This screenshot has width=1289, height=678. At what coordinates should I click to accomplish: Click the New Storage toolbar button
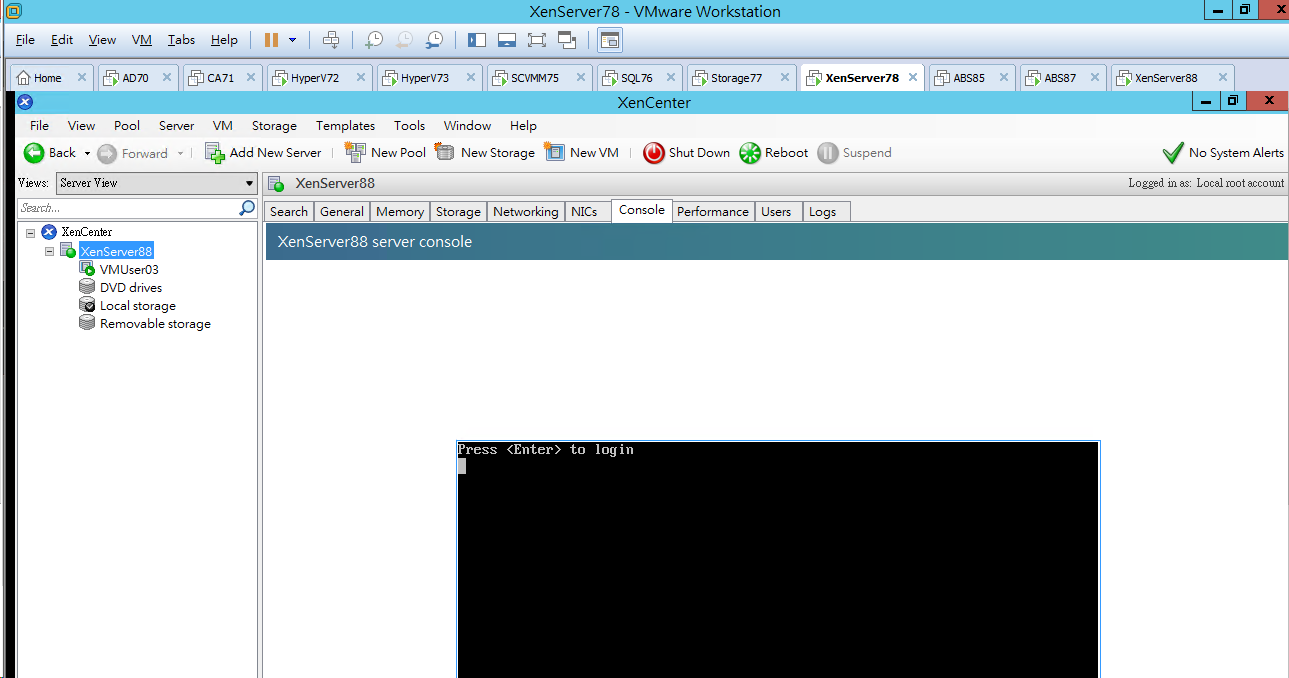click(485, 153)
